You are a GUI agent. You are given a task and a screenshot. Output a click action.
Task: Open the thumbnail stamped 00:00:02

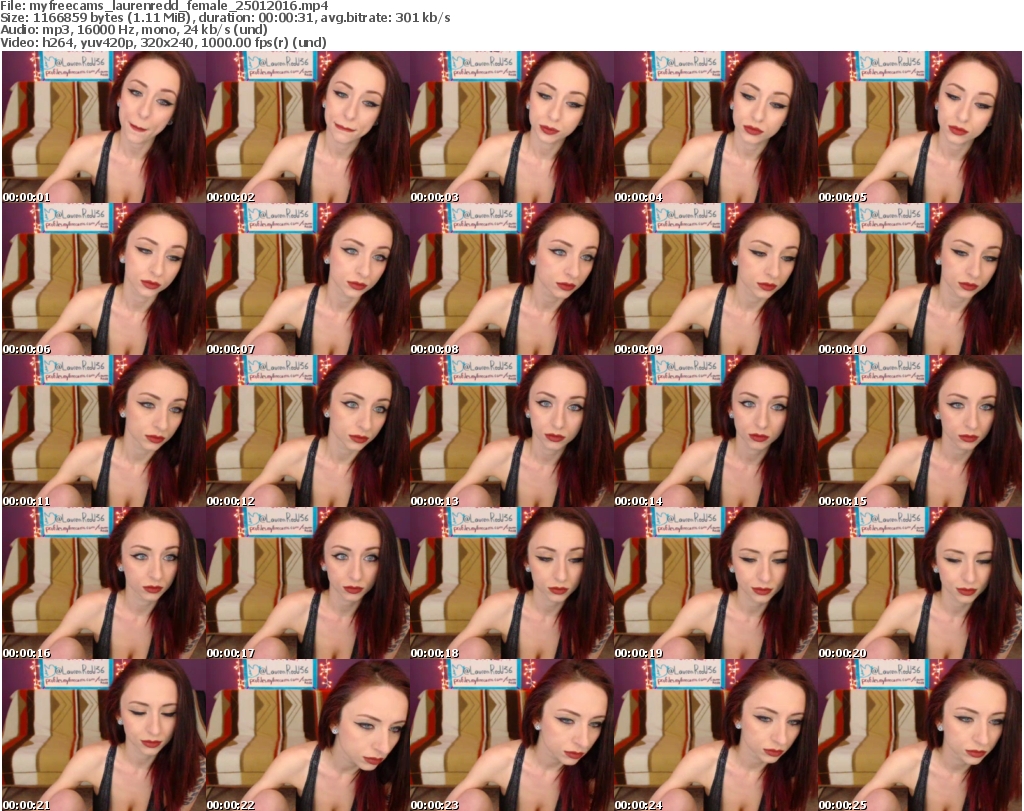pos(308,127)
